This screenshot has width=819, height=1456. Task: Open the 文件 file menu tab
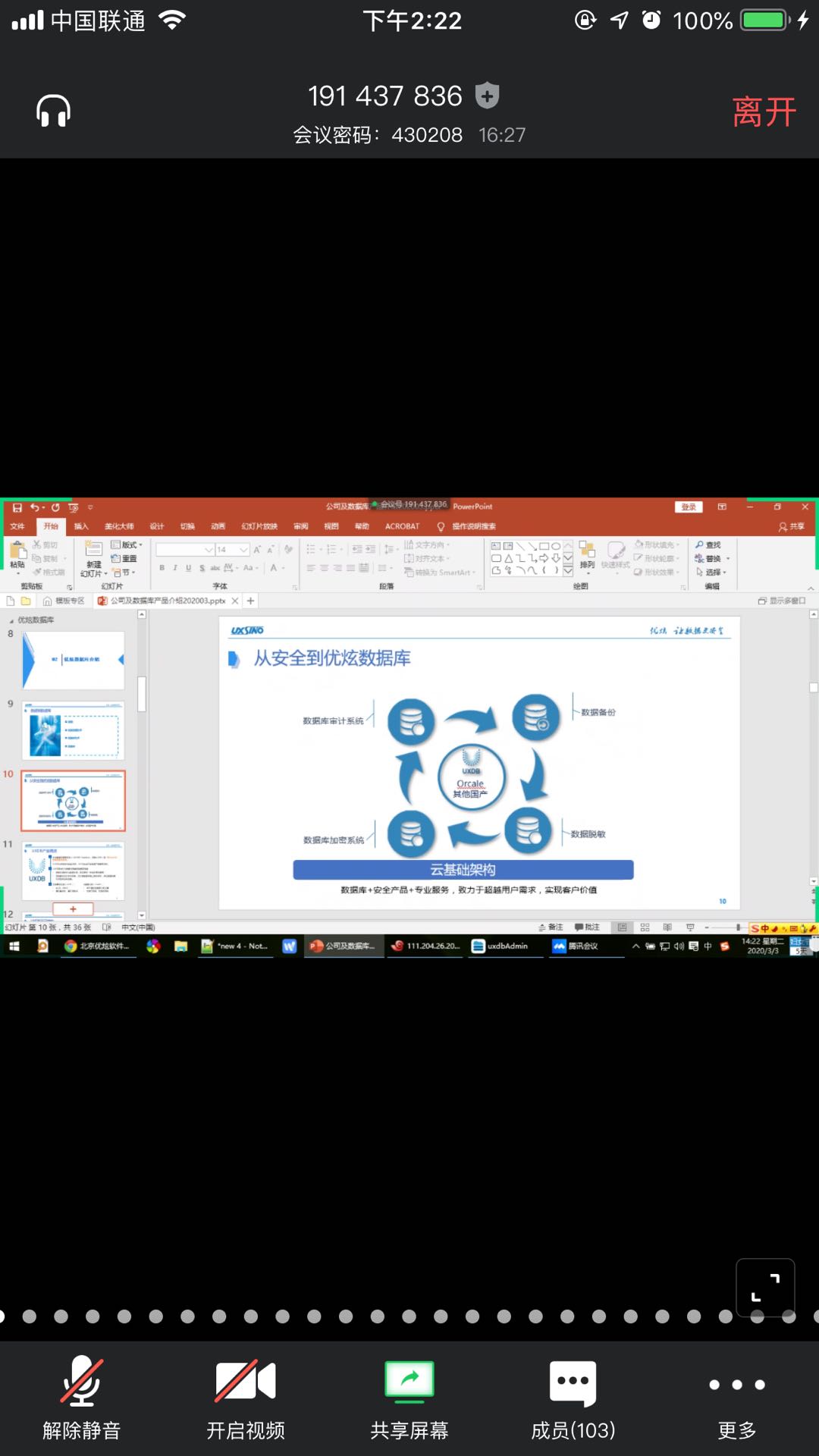17,526
